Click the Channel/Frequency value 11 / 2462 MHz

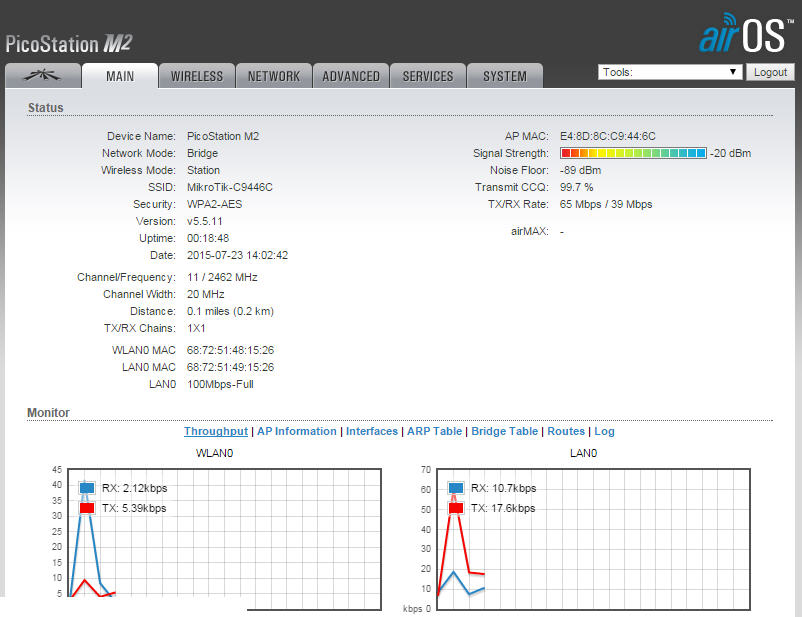pos(222,277)
